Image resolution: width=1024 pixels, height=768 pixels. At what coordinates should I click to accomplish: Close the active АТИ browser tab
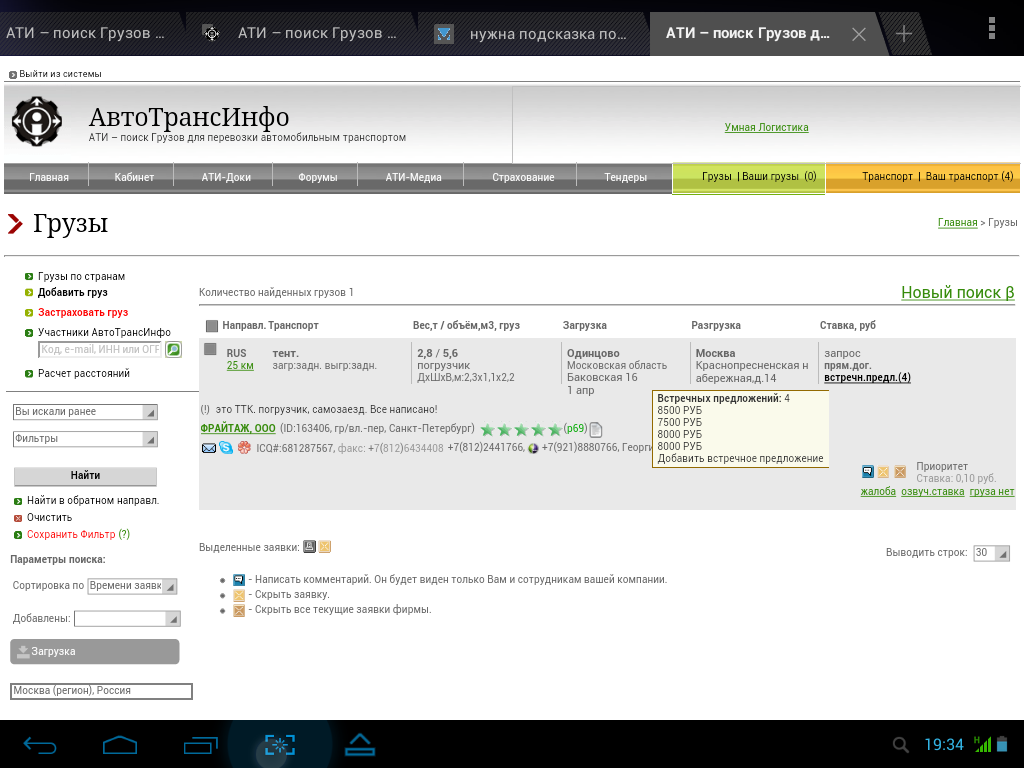pyautogui.click(x=859, y=34)
